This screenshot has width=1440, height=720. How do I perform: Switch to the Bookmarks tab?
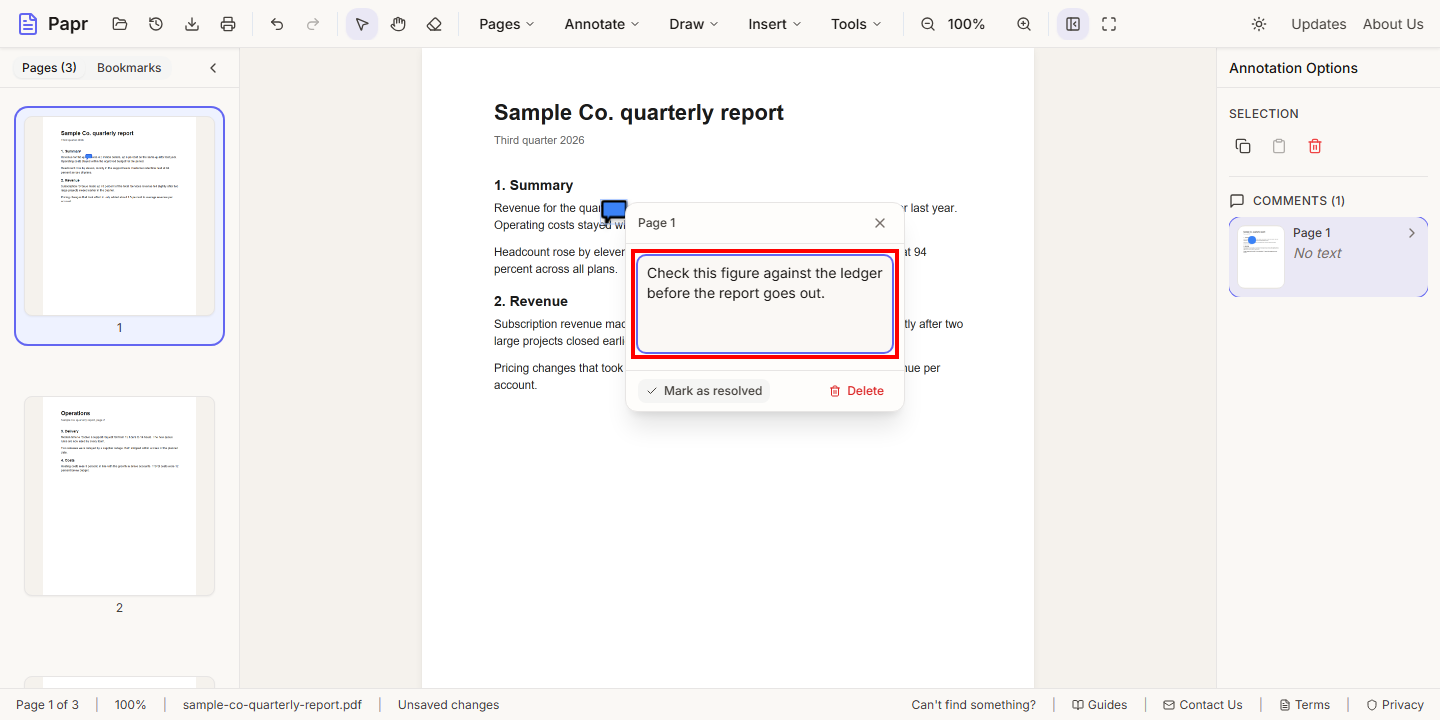coord(129,68)
